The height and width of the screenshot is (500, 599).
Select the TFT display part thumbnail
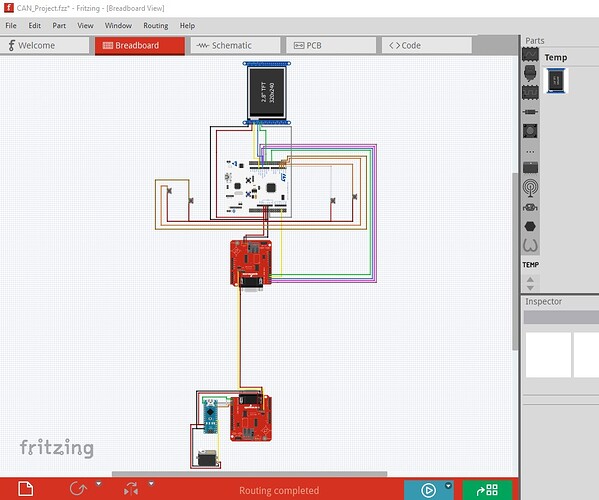click(x=556, y=81)
